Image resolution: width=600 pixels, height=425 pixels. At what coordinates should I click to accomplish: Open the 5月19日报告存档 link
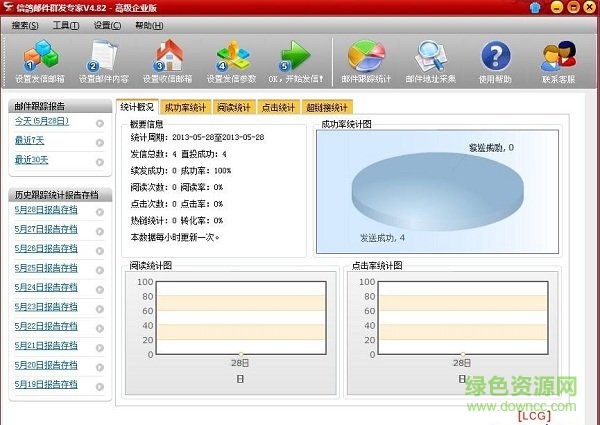pos(46,384)
